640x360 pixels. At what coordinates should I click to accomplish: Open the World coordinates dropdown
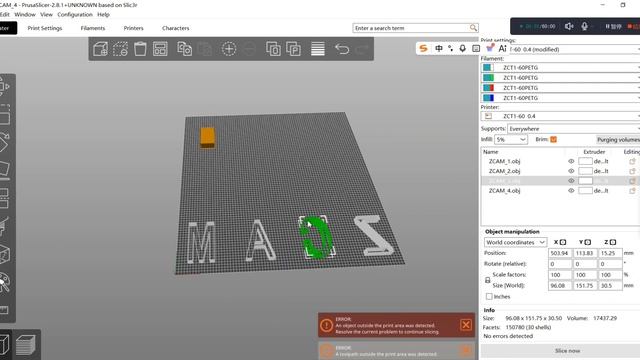[516, 242]
